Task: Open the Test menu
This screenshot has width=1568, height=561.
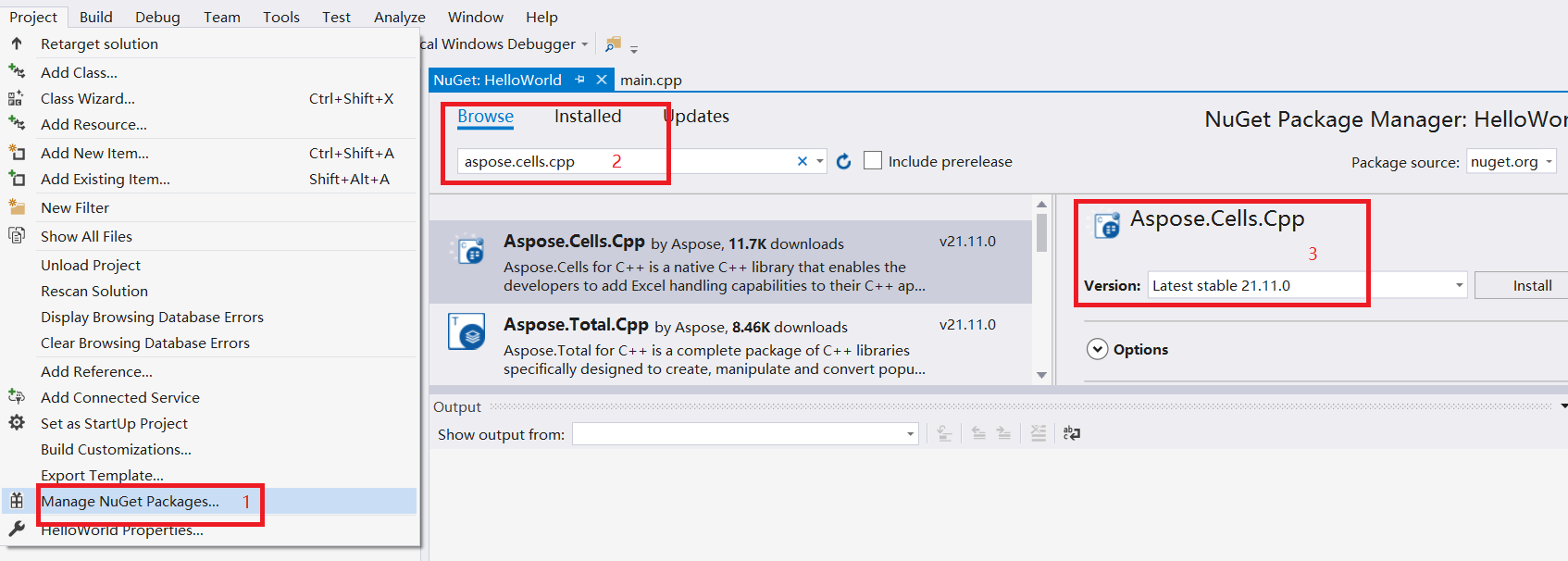Action: coord(336,17)
